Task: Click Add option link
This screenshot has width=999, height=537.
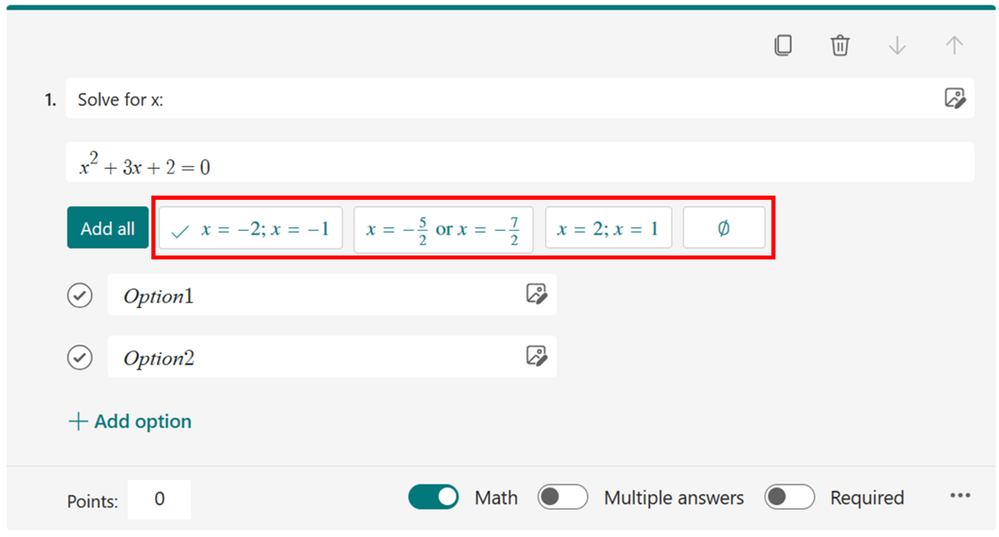Action: 130,421
